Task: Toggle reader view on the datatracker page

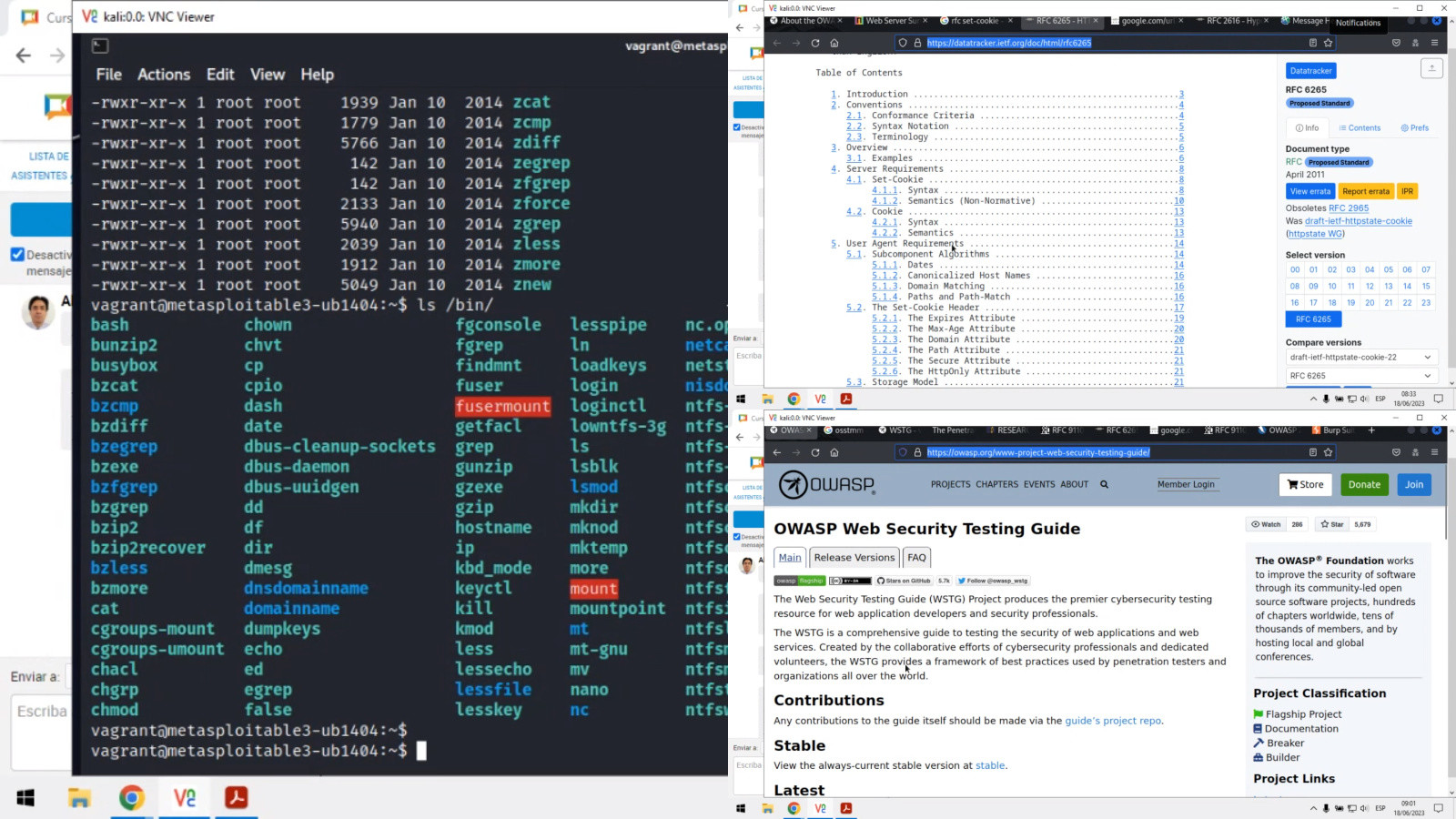Action: click(1312, 43)
